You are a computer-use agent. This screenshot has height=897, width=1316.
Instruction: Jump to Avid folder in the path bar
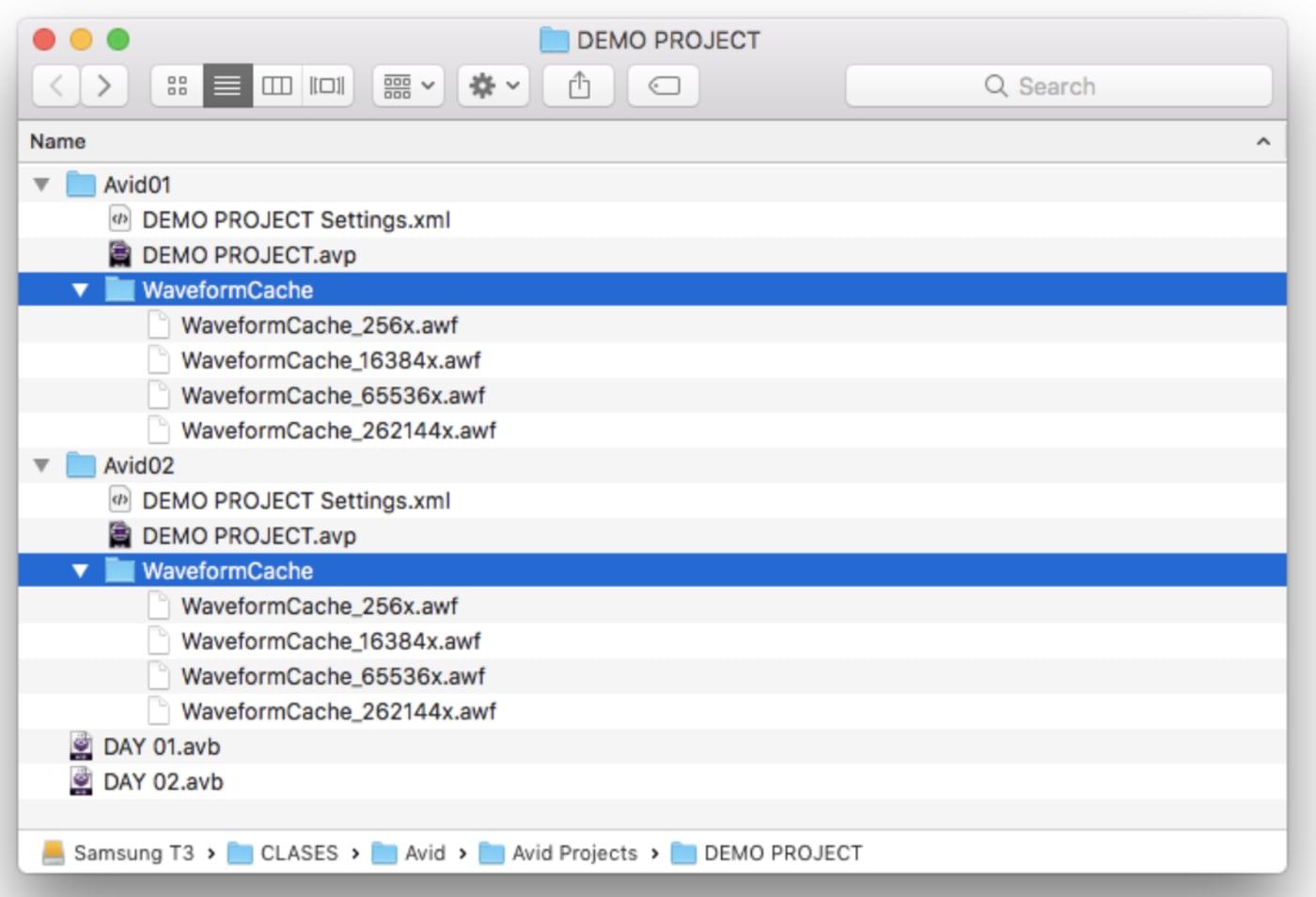tap(409, 853)
